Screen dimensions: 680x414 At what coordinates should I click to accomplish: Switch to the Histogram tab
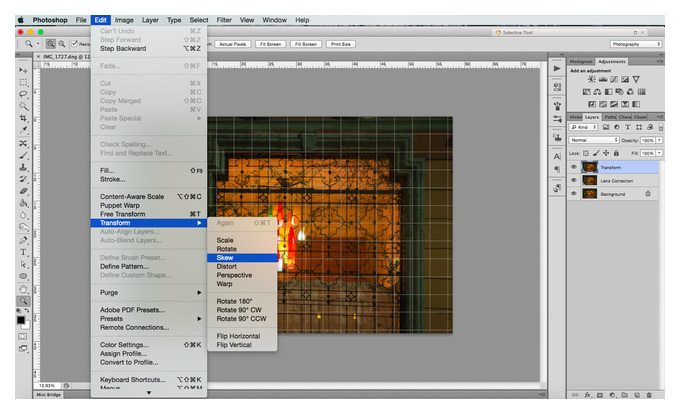pos(581,62)
